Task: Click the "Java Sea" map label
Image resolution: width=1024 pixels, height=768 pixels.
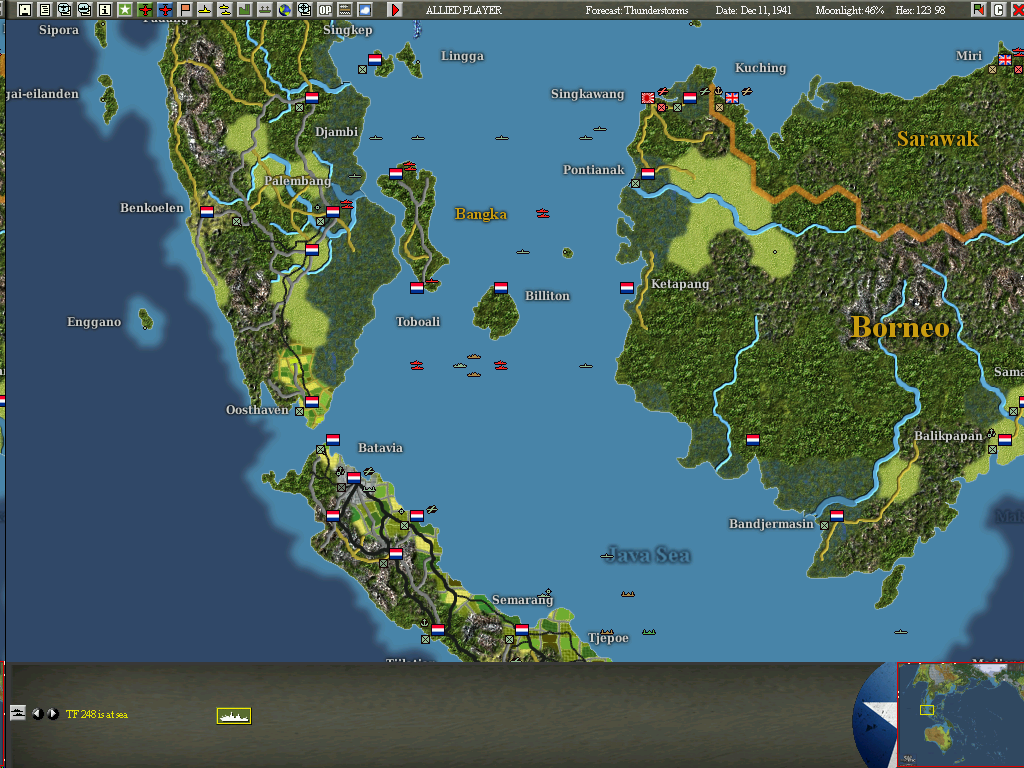Action: 649,555
